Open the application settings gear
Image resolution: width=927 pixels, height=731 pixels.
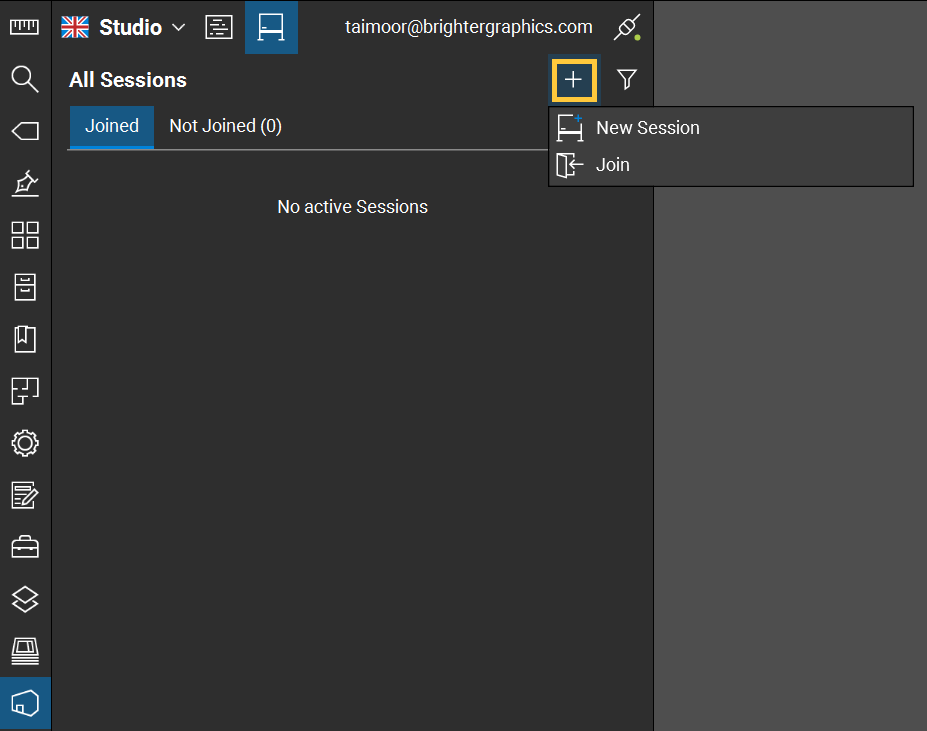(x=24, y=443)
